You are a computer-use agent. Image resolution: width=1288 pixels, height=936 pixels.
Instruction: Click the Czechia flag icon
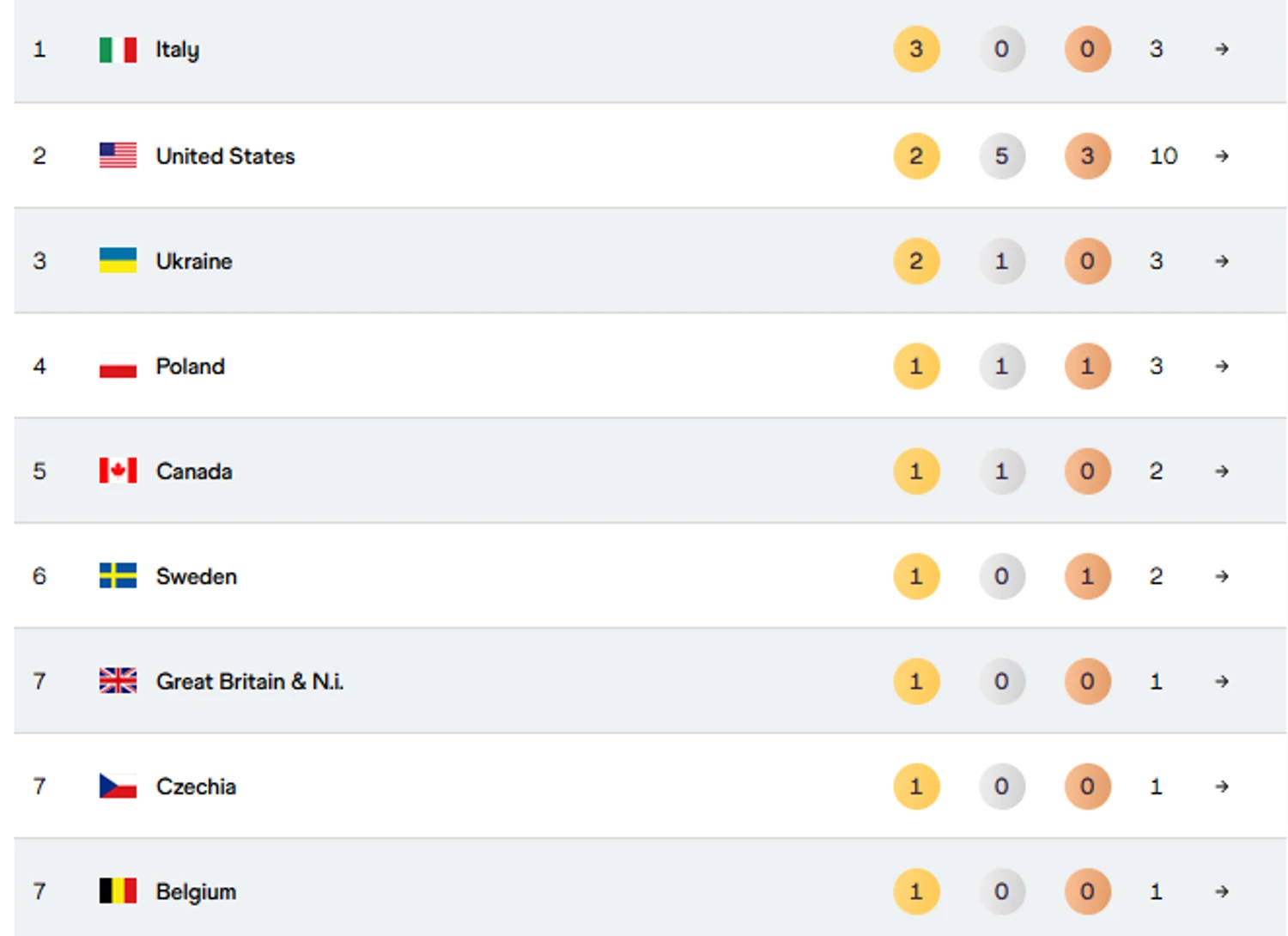coord(118,786)
